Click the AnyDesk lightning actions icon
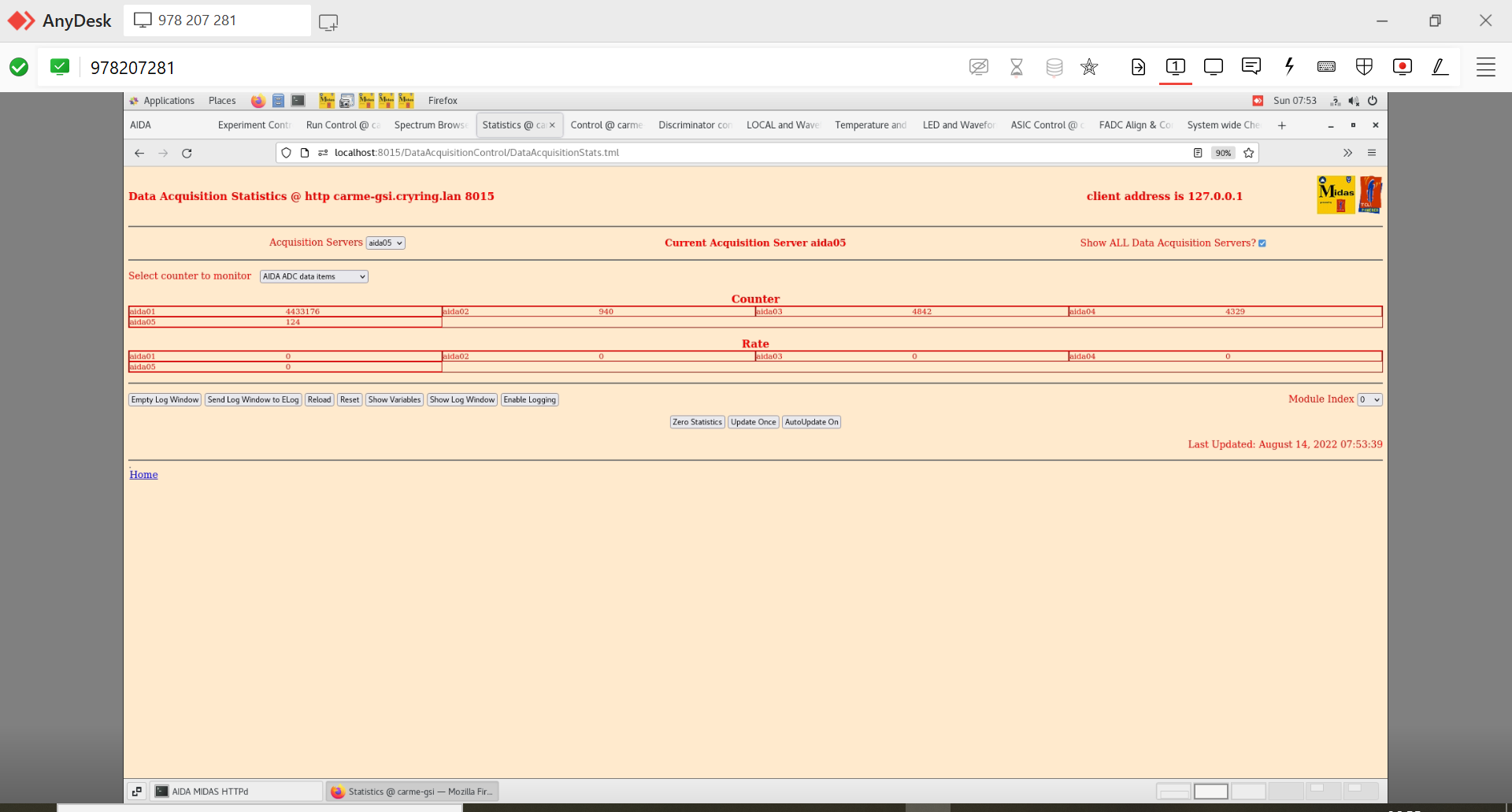 tap(1289, 67)
